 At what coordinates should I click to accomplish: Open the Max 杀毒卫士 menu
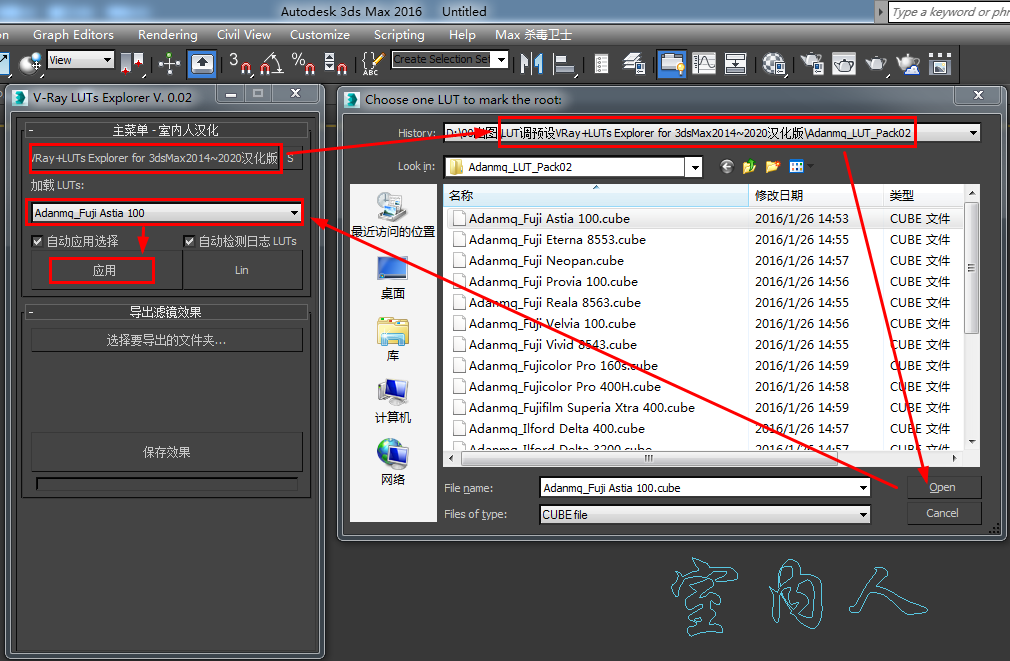(533, 35)
